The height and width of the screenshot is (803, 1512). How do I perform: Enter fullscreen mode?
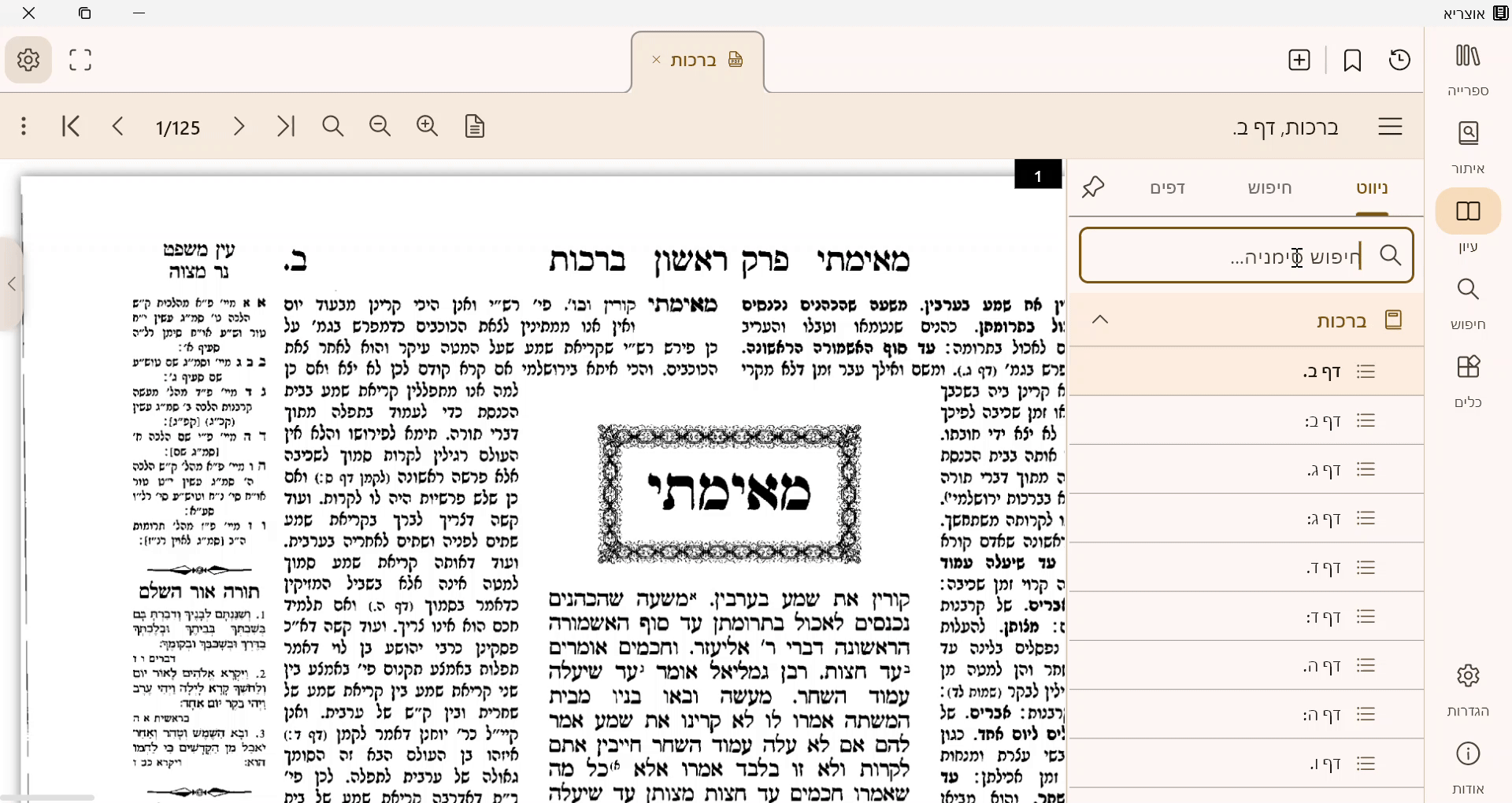pyautogui.click(x=80, y=59)
